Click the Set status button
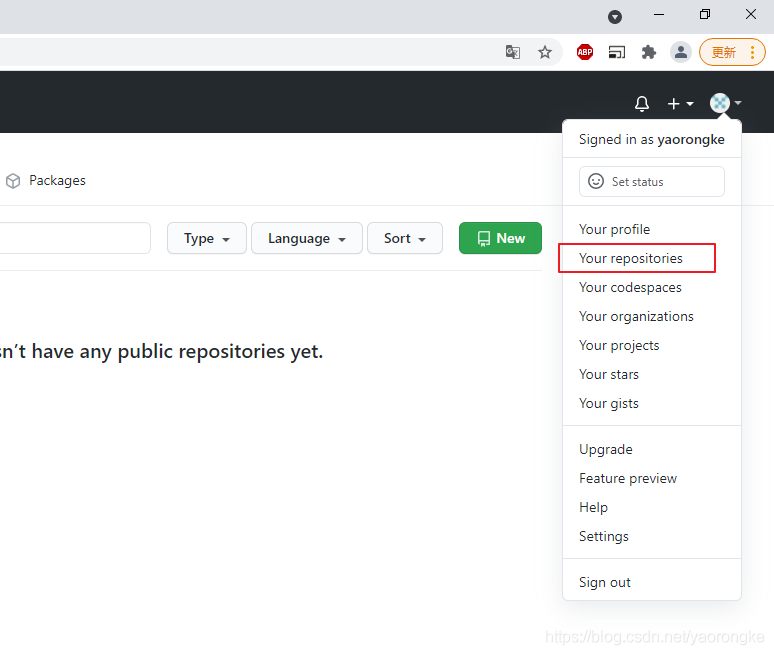 (651, 181)
